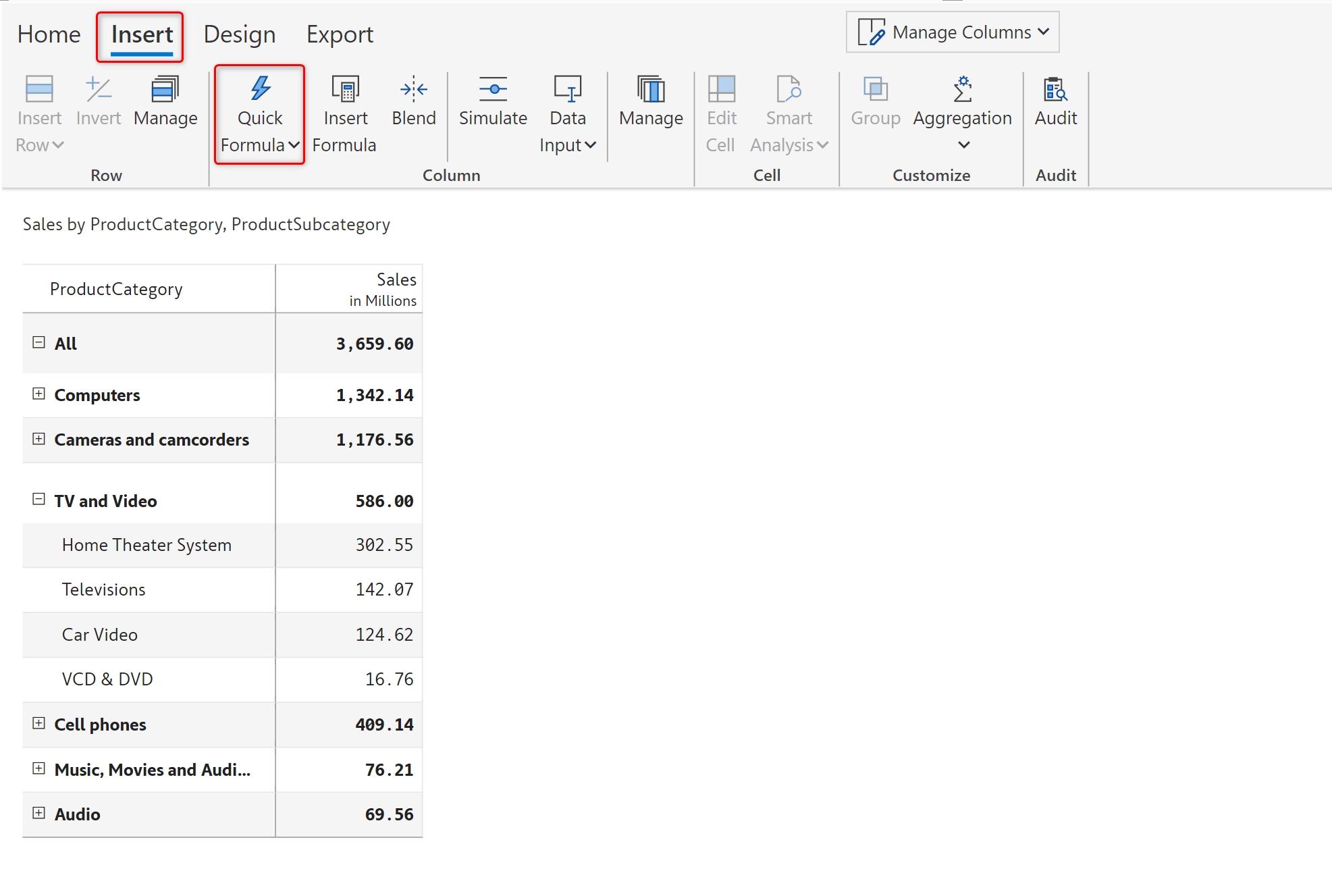Image resolution: width=1332 pixels, height=896 pixels.
Task: Switch to the Export tab
Action: 340,34
